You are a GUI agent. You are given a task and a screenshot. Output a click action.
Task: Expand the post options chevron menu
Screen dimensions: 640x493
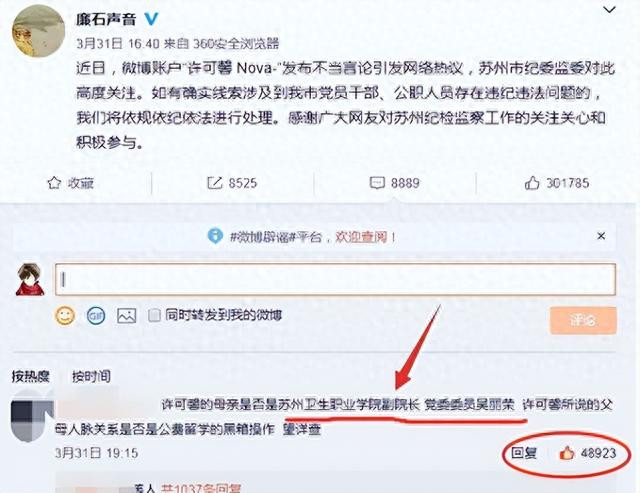click(609, 9)
